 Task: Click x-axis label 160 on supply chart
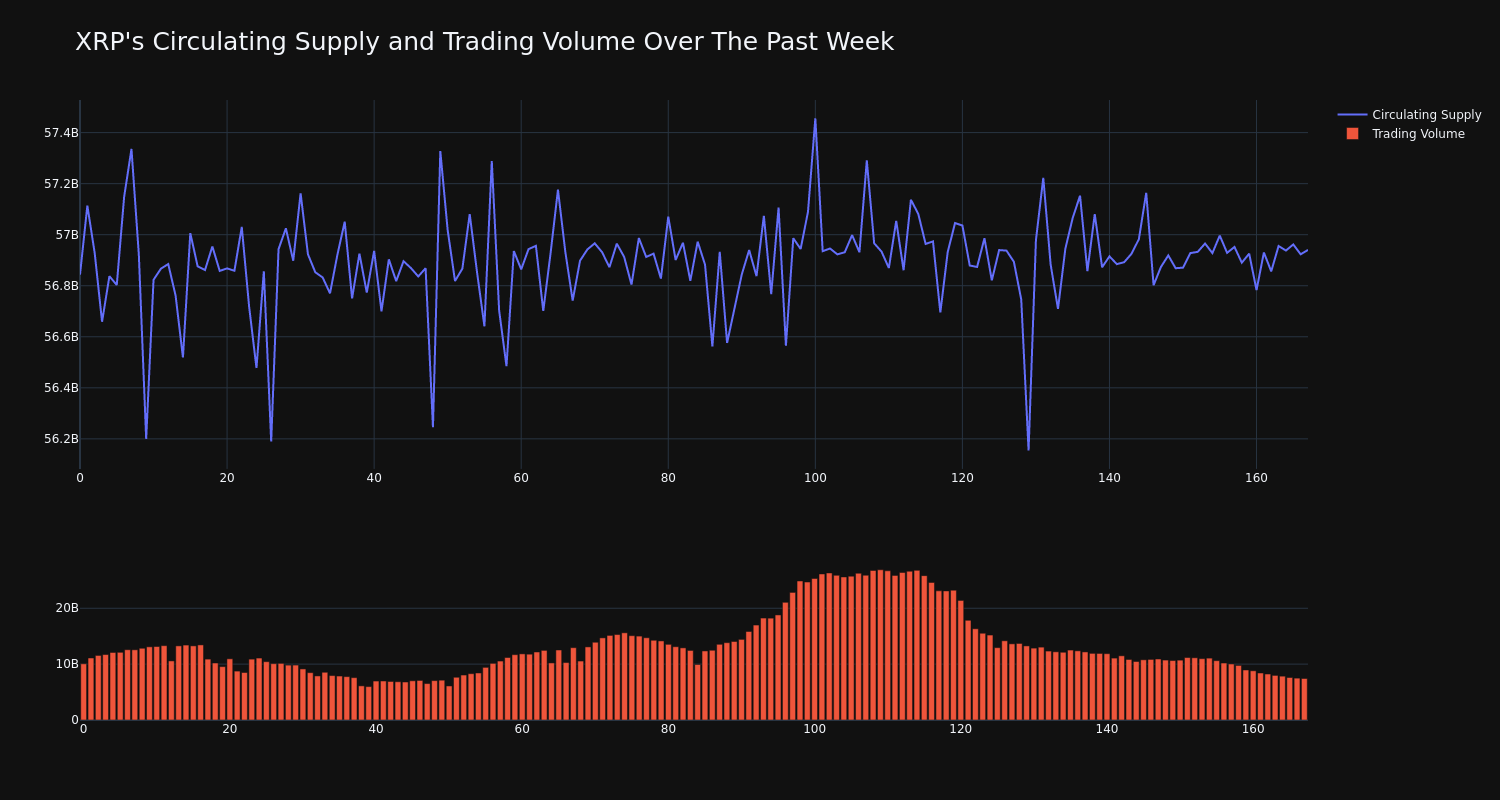click(1256, 478)
